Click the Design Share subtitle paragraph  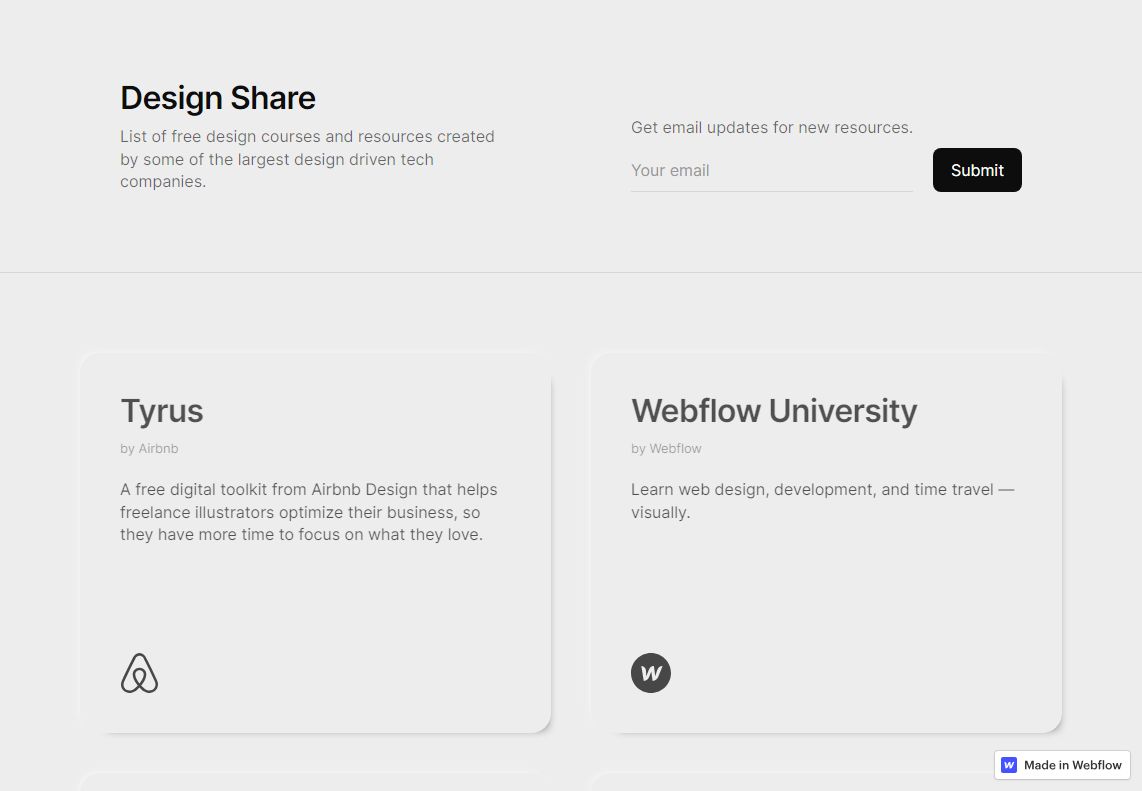pyautogui.click(x=307, y=159)
